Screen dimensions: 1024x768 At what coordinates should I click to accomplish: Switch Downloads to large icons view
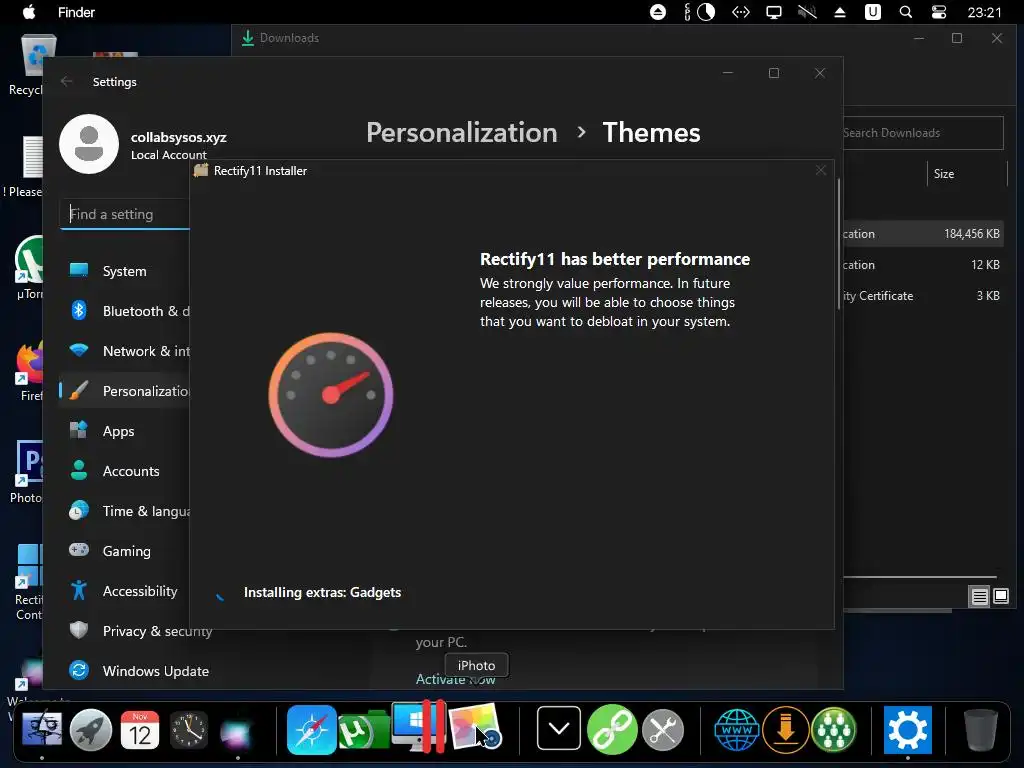tap(1000, 596)
